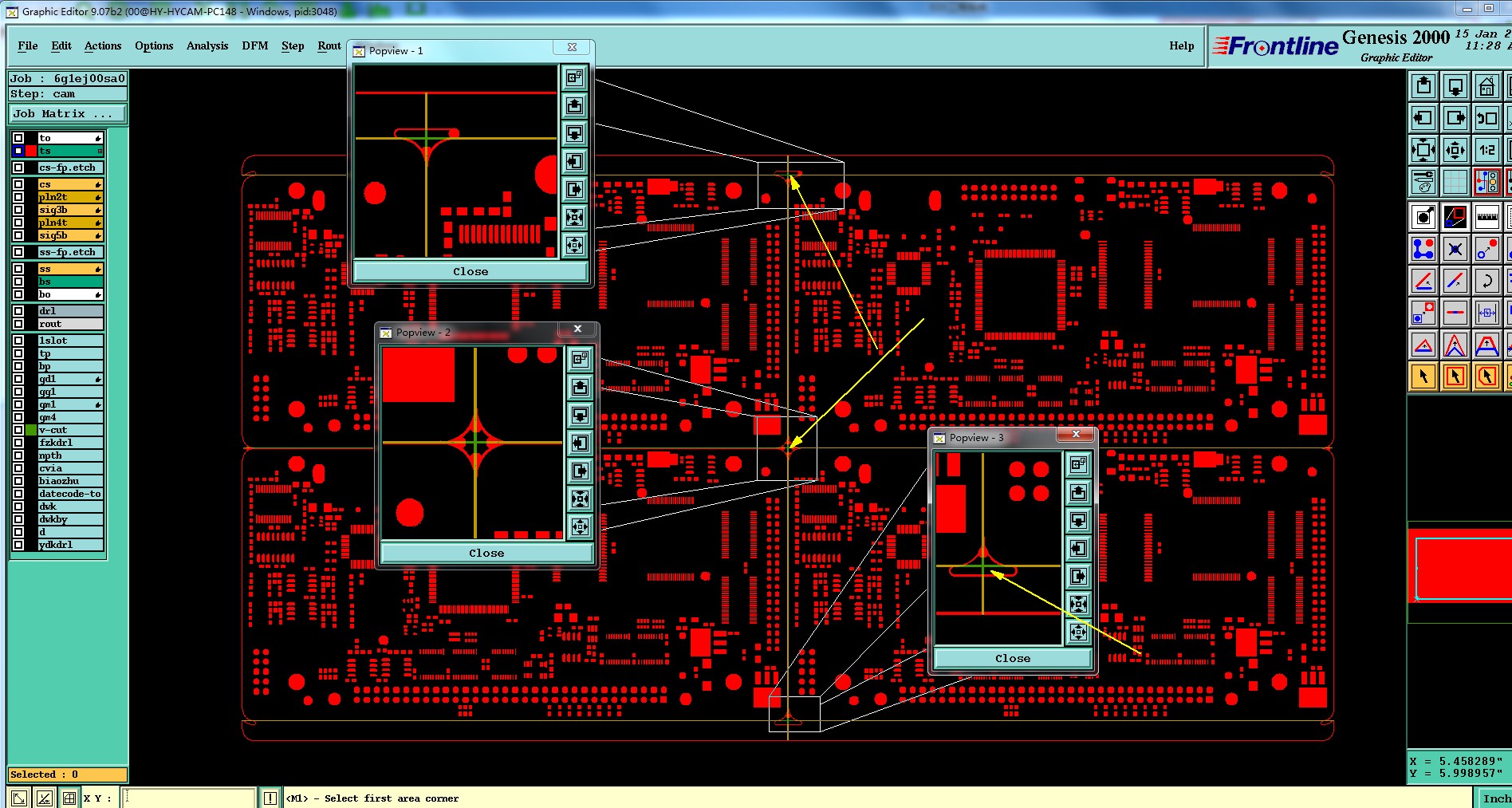Click the pan up view icon in right toolbar
1512x808 pixels.
1423,85
